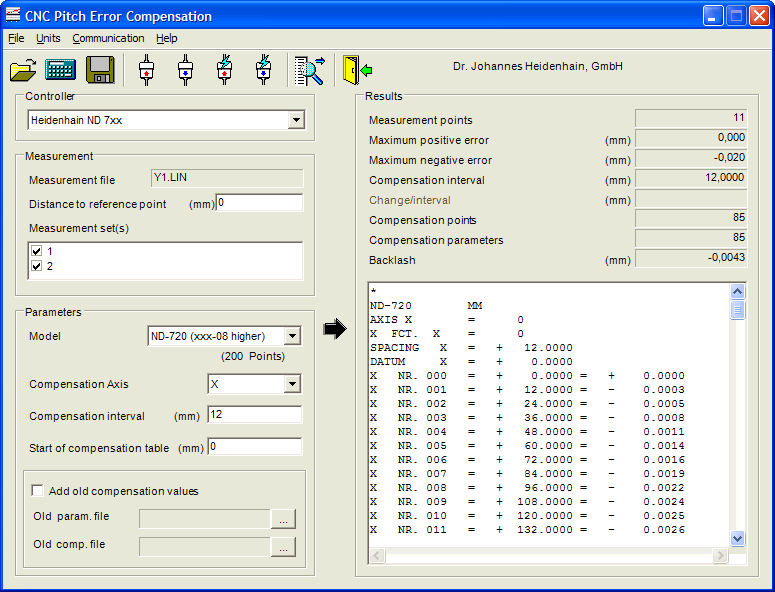Click the ND-720 MM line in results
775x592 pixels.
426,306
